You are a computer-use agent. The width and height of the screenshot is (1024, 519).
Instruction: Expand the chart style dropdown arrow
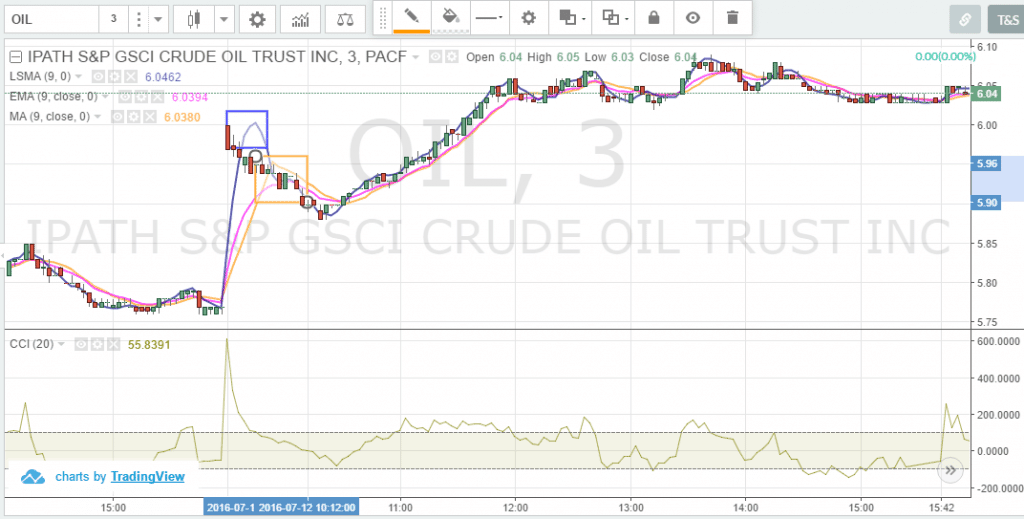tap(224, 19)
